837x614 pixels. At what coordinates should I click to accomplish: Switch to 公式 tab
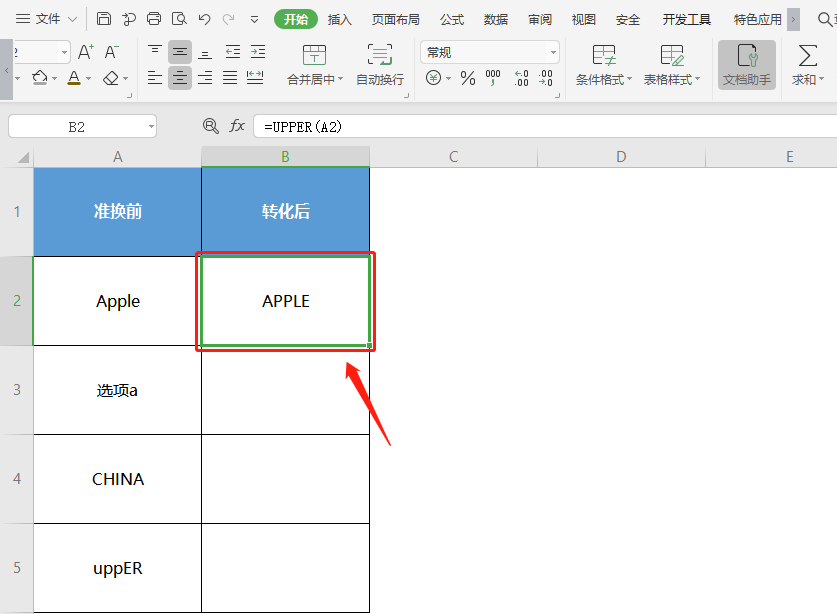point(452,20)
